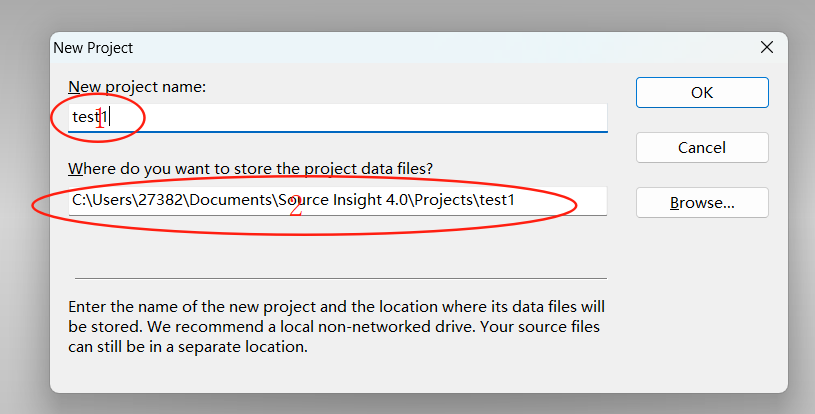Select the 'New project name:' label
Screen dimensions: 815x414
137,87
